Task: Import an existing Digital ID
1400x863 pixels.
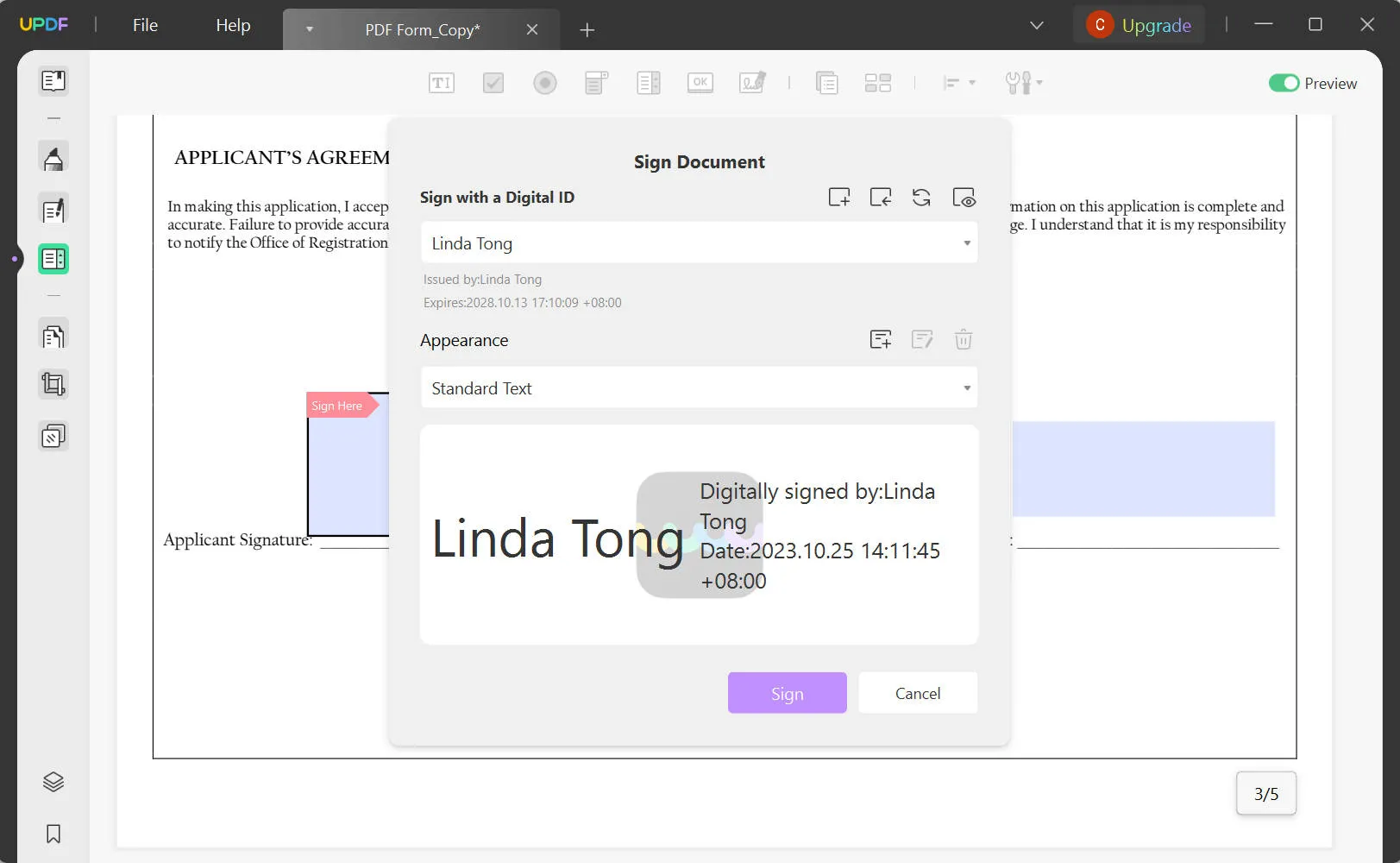Action: [x=880, y=197]
